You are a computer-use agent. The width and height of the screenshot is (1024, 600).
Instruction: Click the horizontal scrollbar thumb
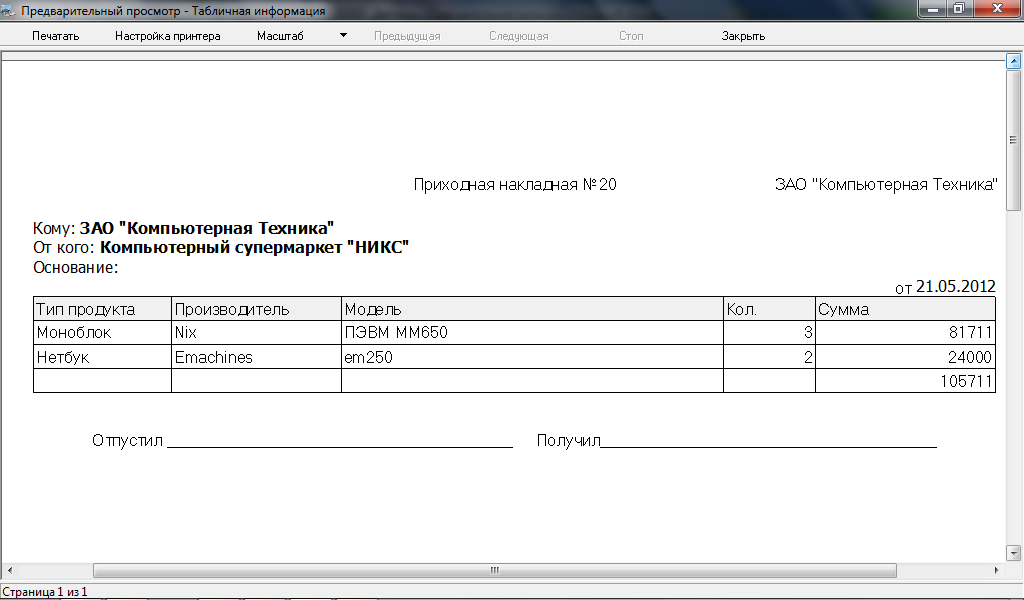(x=494, y=570)
